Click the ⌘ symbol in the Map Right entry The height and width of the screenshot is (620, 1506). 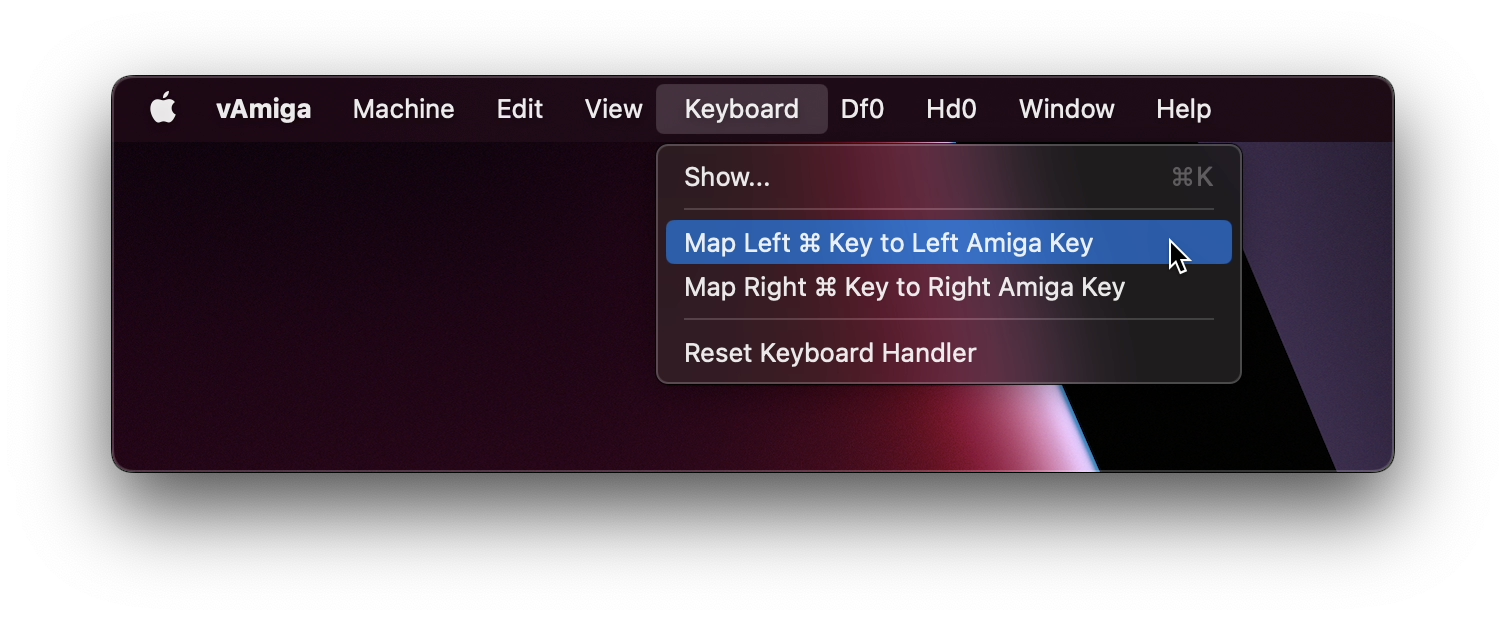825,287
